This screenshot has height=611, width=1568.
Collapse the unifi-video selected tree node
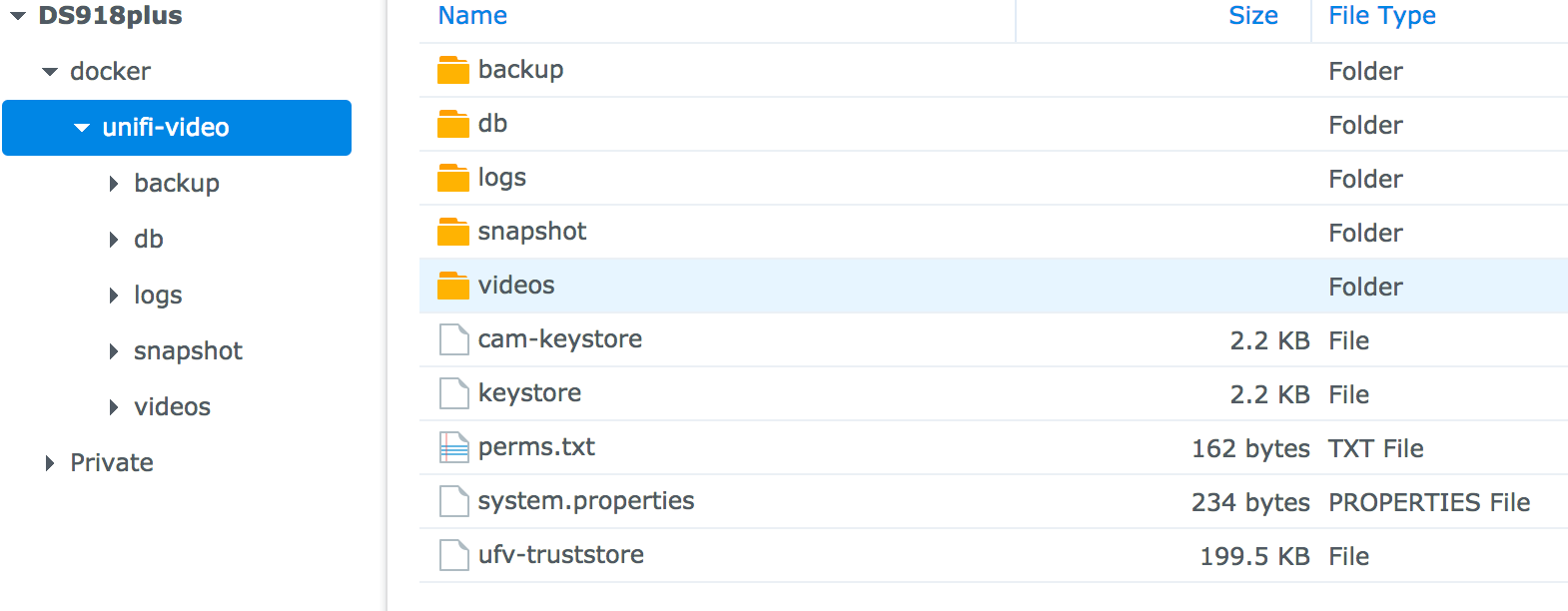82,128
